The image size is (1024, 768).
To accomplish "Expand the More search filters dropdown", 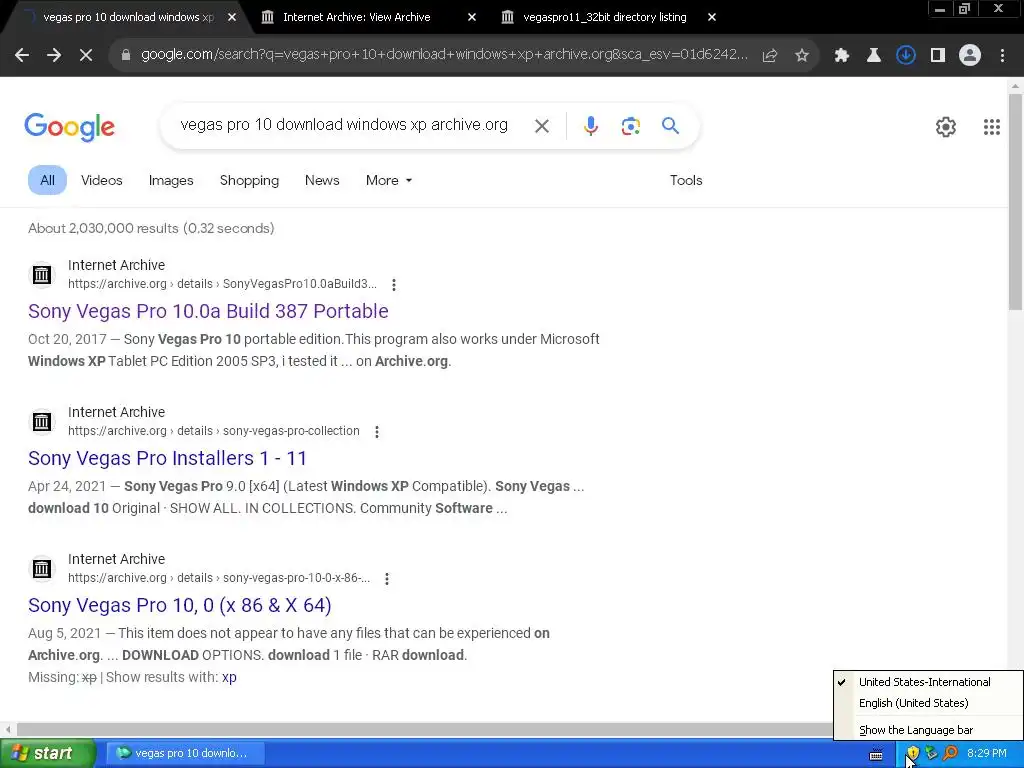I will point(389,180).
